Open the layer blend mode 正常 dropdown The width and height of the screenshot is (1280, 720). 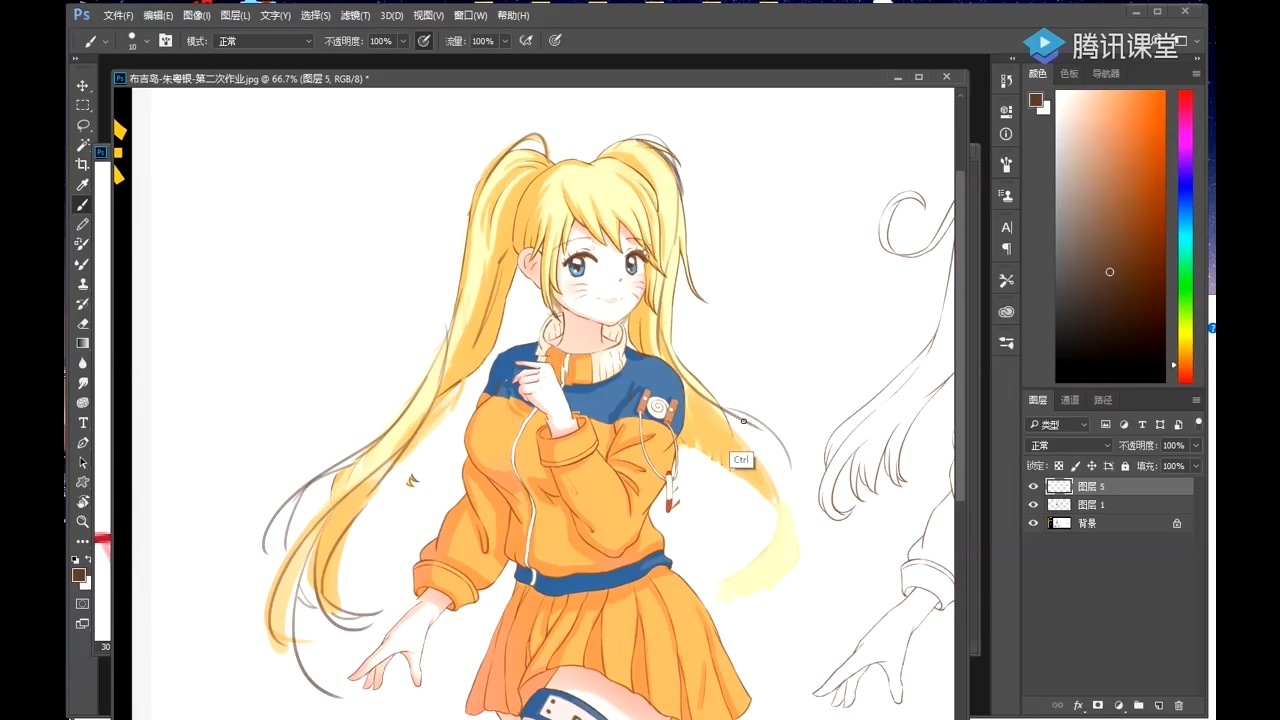click(1069, 446)
